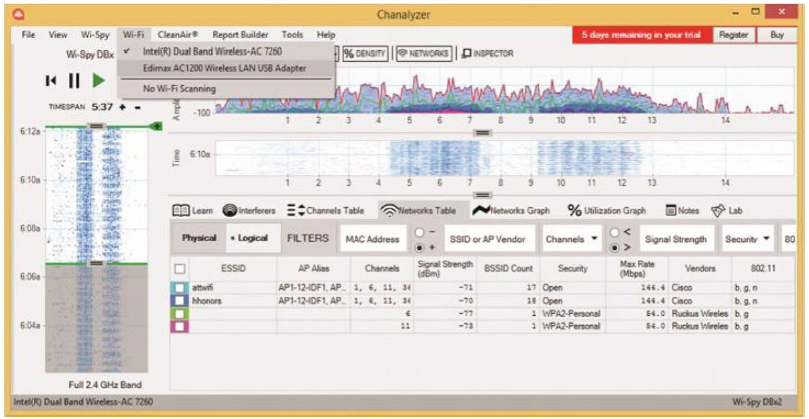The height and width of the screenshot is (419, 809).
Task: Click the Full 2.4 GHz Band label
Action: click(x=105, y=385)
